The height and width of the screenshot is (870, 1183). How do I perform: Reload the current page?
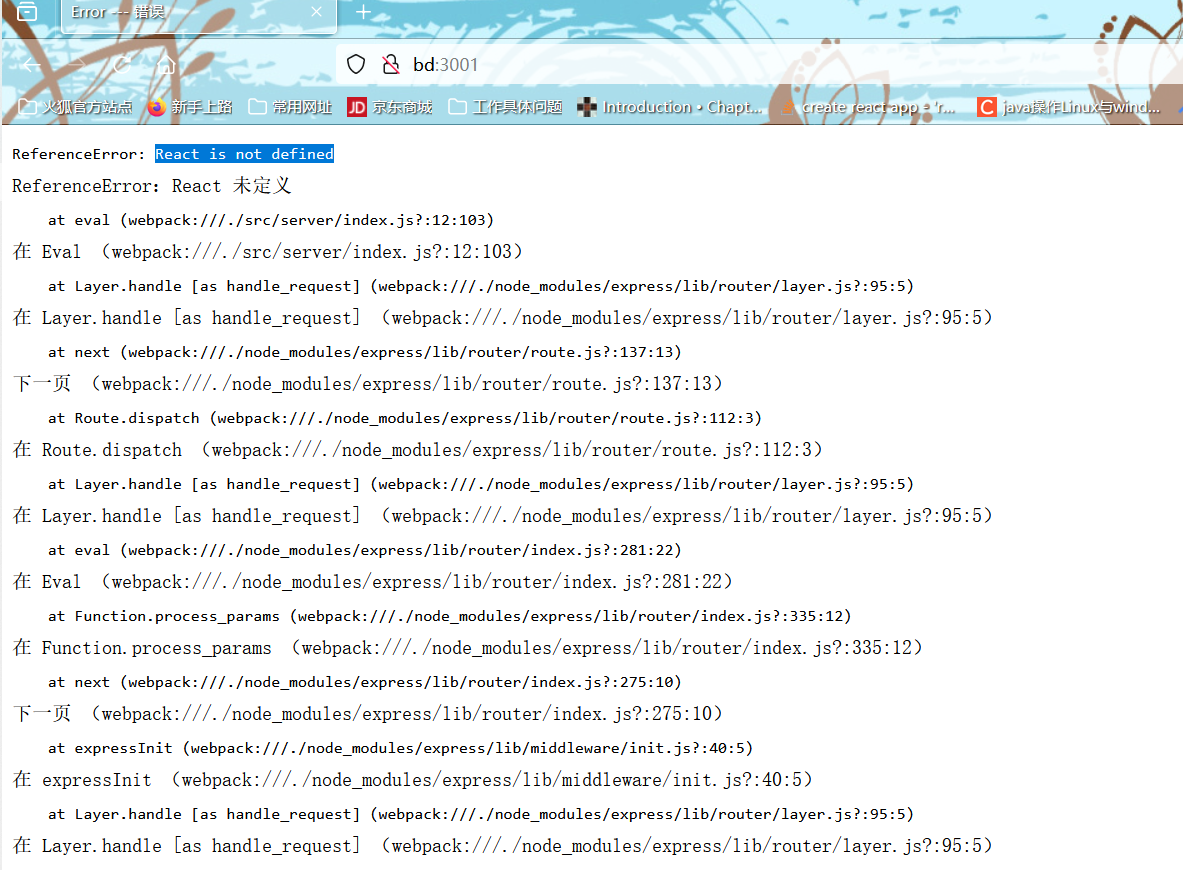tap(122, 65)
